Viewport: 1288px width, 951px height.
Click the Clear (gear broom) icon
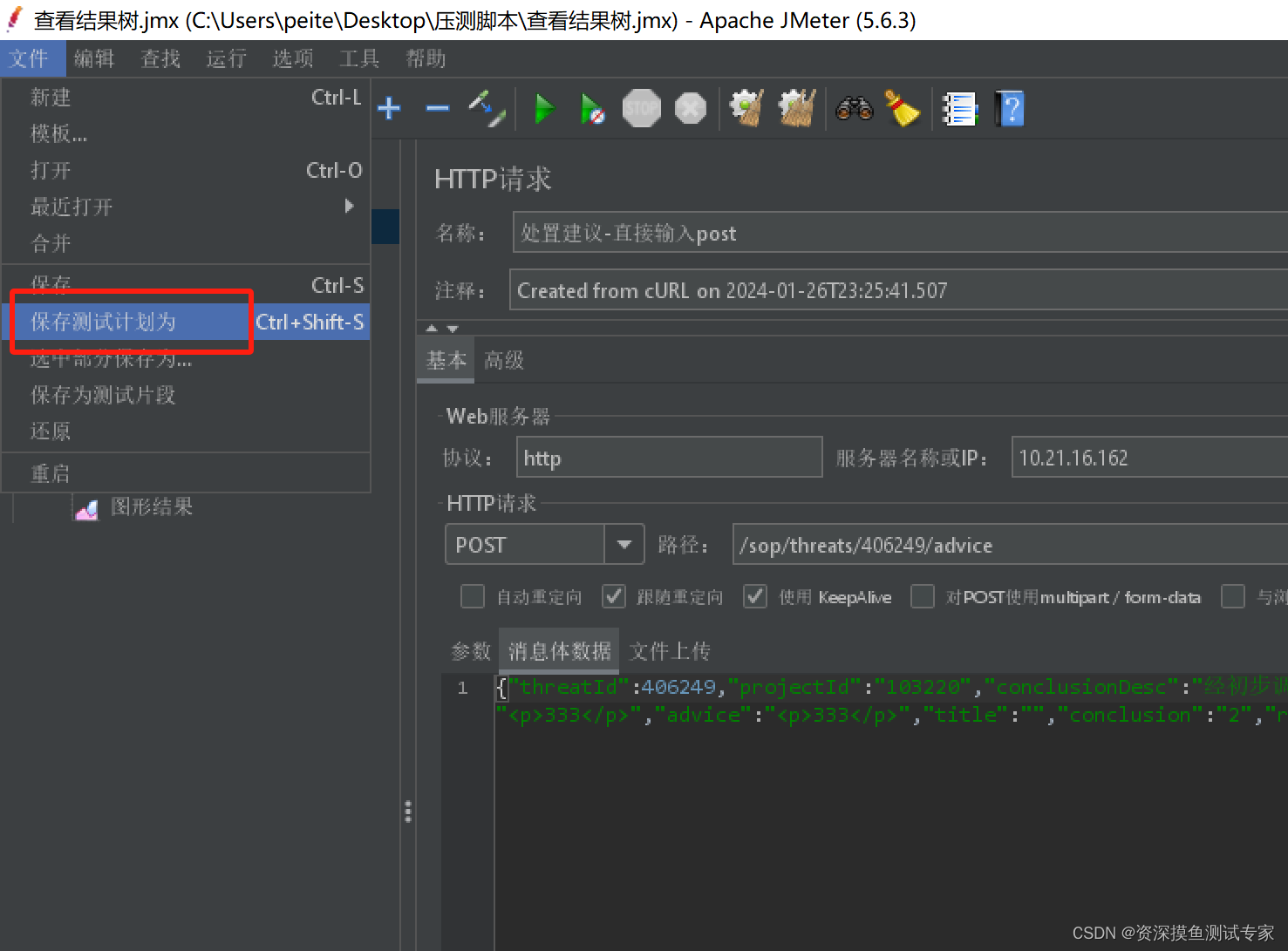click(746, 109)
